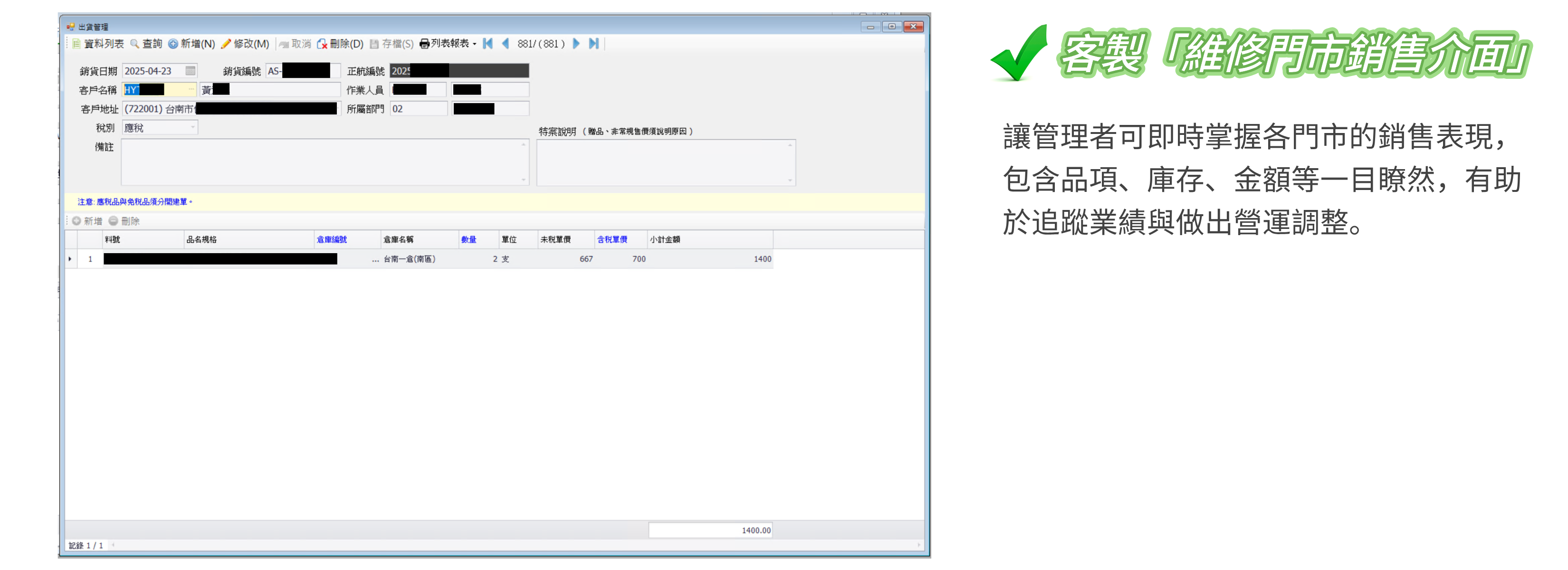This screenshot has width=1568, height=570.
Task: Click the 查詢 search magnifier button
Action: click(x=146, y=44)
